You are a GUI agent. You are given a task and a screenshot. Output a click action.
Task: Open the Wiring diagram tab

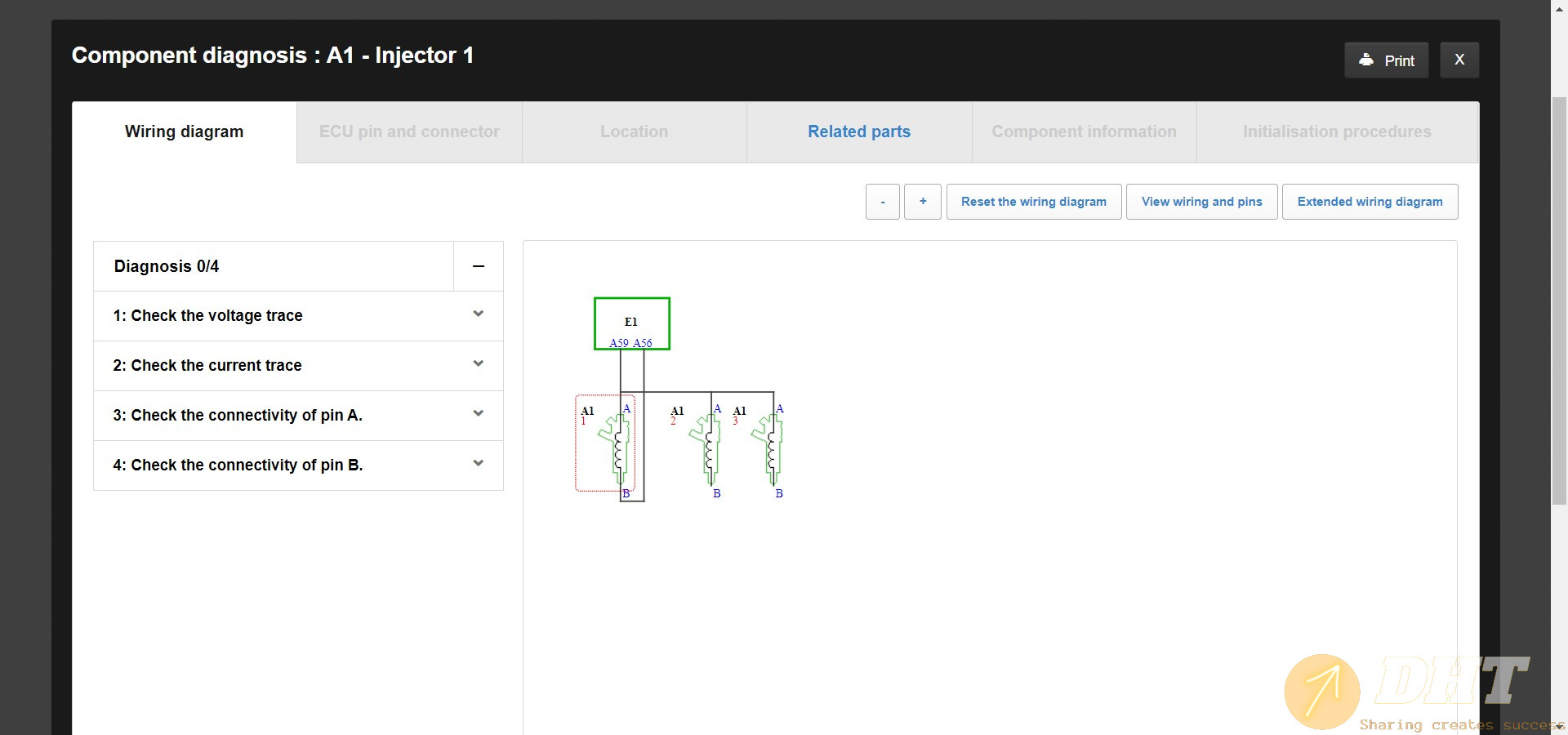pyautogui.click(x=184, y=131)
